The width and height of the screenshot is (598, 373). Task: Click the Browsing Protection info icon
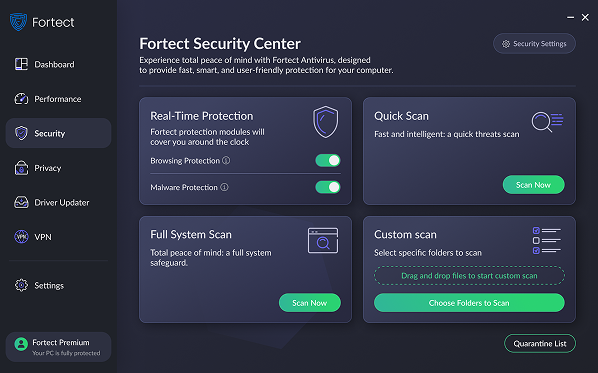pos(226,161)
